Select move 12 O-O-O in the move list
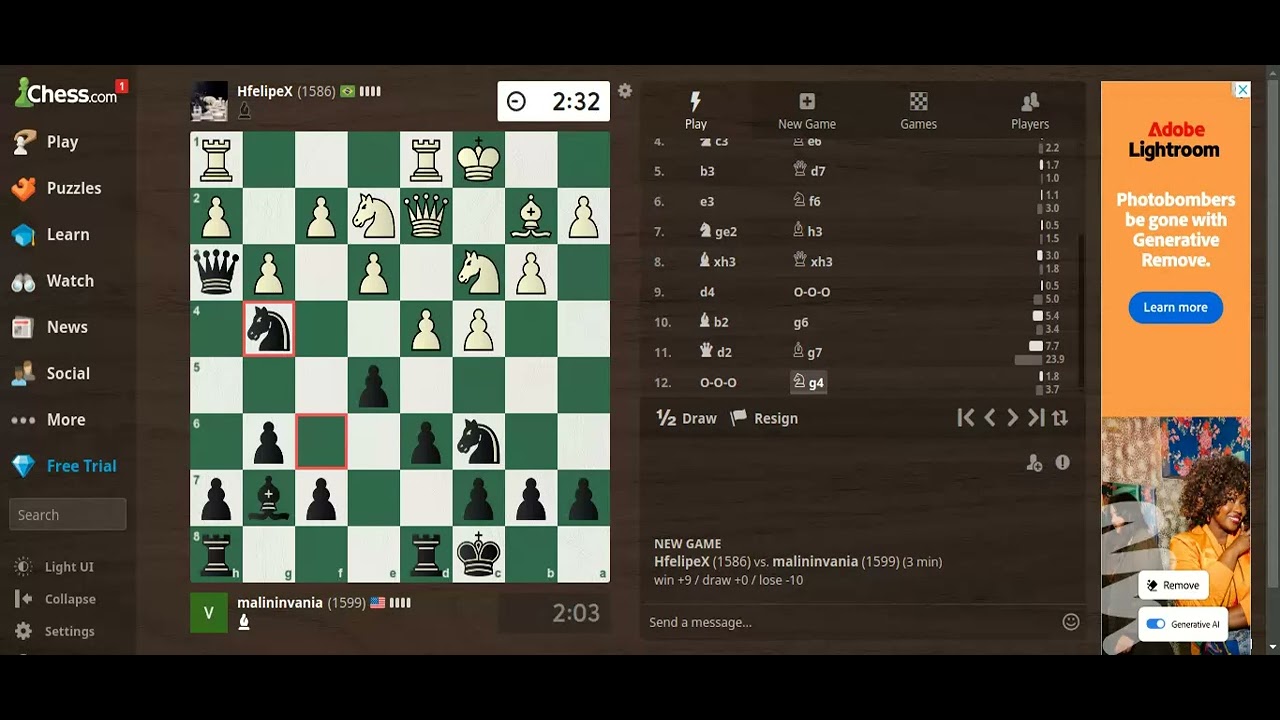This screenshot has width=1280, height=720. click(718, 383)
